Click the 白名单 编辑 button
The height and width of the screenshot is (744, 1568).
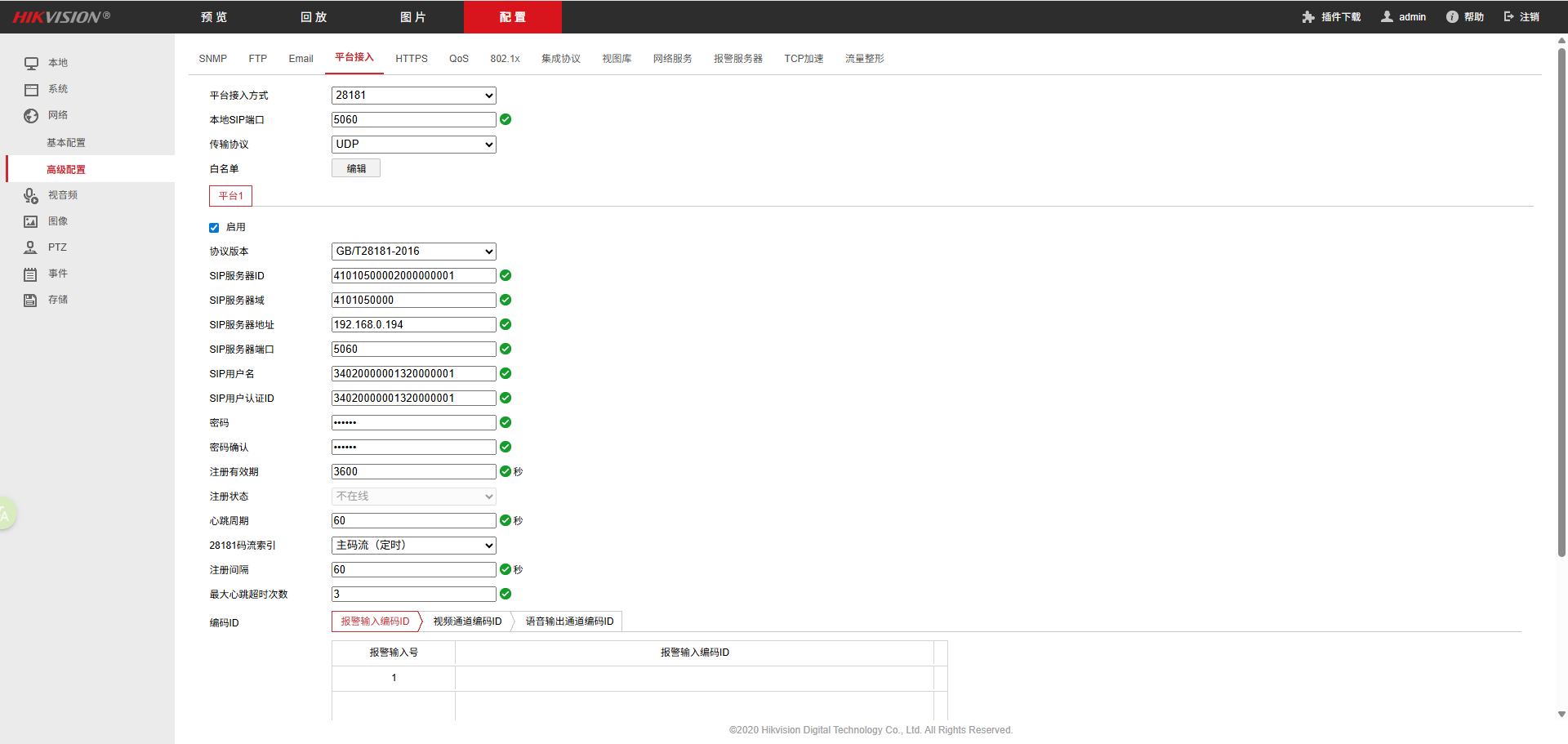tap(356, 169)
